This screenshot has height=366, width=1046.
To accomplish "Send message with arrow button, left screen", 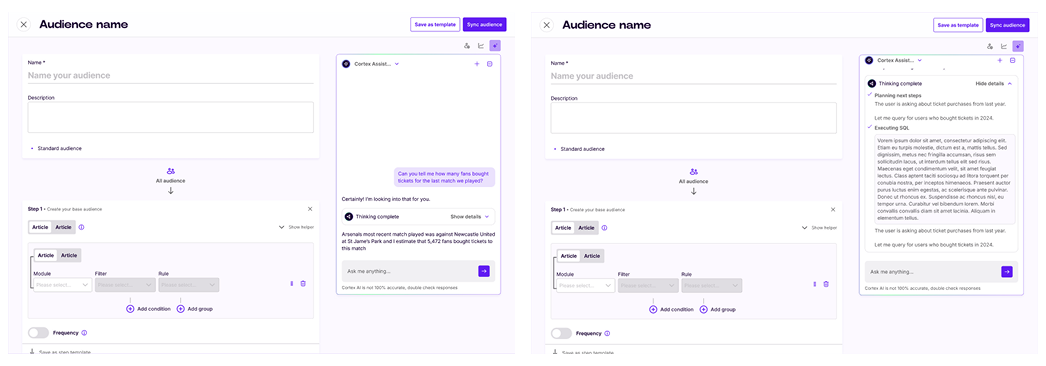I will (x=484, y=271).
